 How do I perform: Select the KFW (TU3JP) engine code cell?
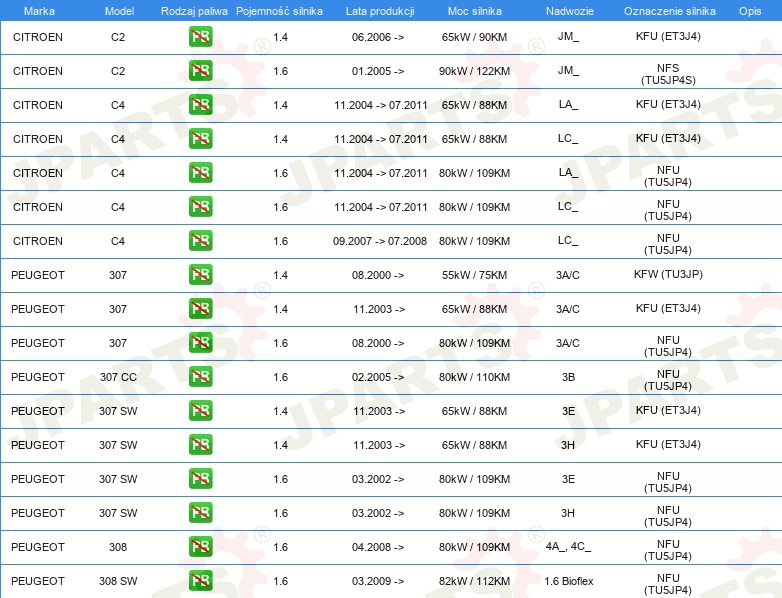click(x=668, y=274)
